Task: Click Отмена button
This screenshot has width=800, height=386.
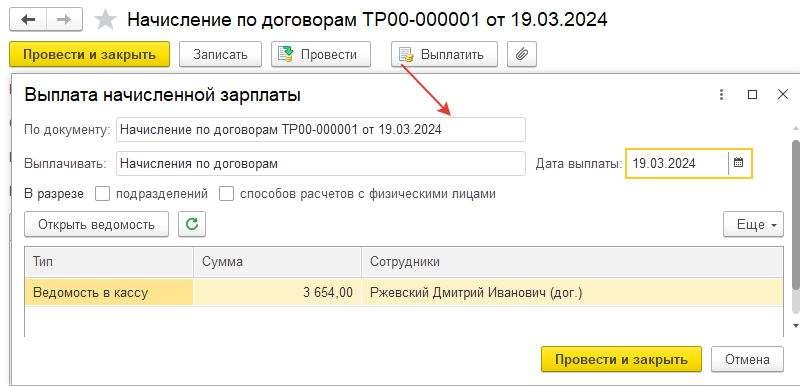Action: (x=747, y=359)
